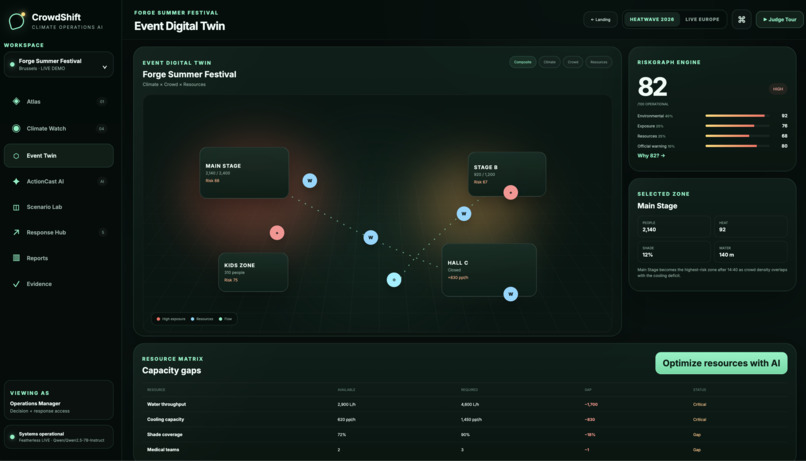Click the red exposure marker above Kids Zone
This screenshot has width=806, height=461.
(x=277, y=233)
